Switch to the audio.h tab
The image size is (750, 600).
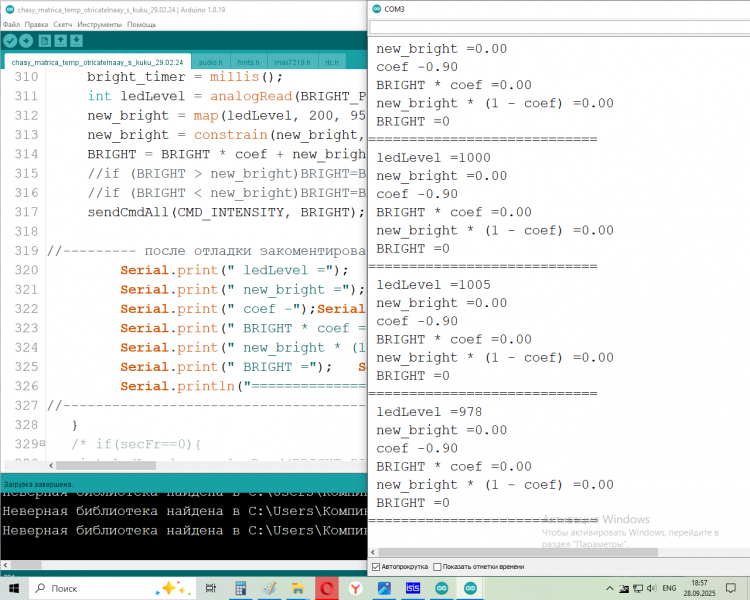coord(211,62)
